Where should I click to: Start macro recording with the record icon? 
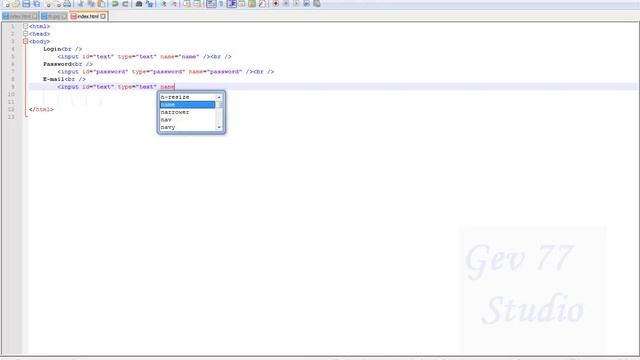[x=276, y=4]
